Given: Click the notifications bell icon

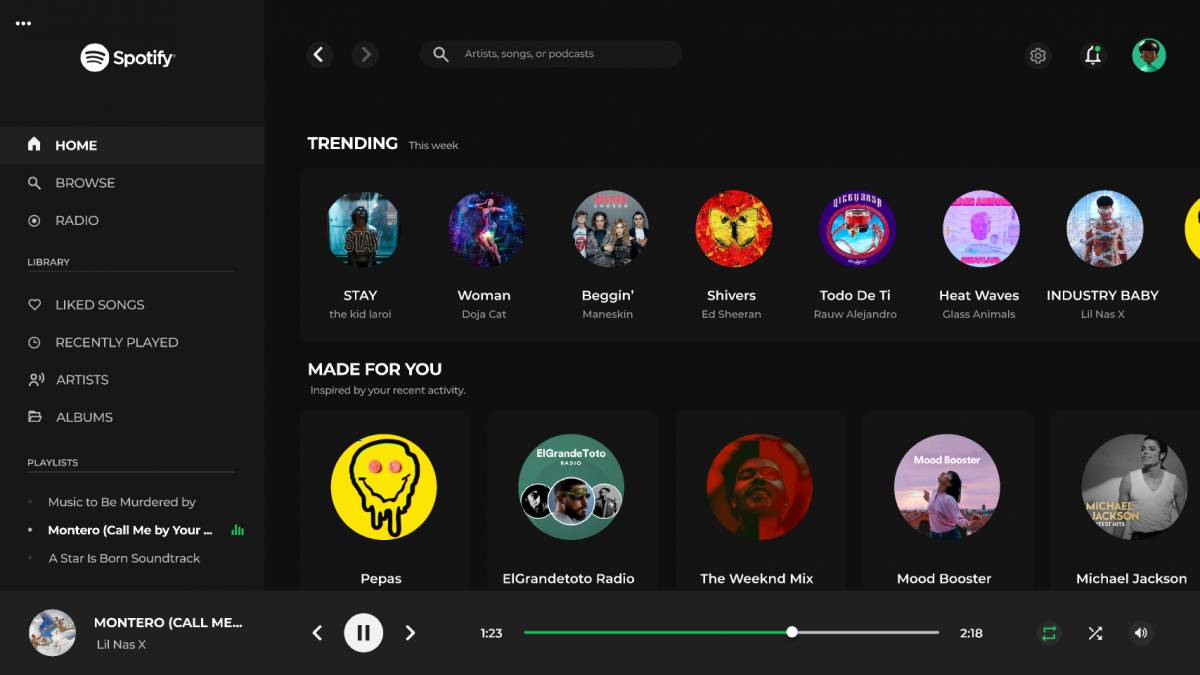Looking at the screenshot, I should click(x=1092, y=55).
